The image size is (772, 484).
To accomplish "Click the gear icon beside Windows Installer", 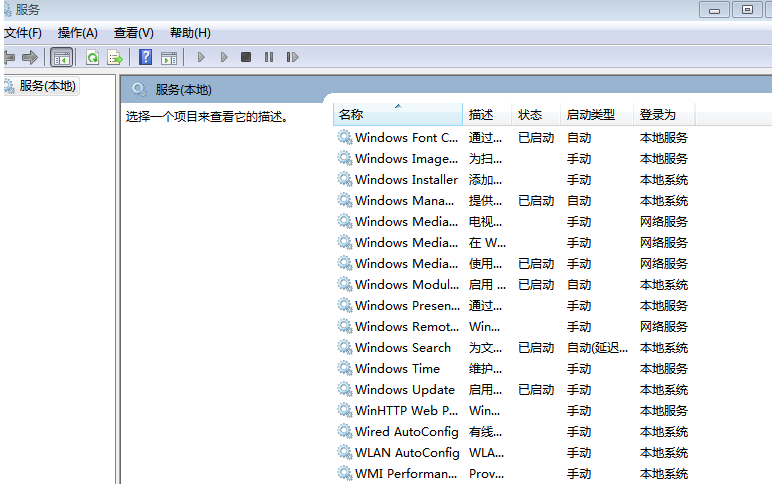I will tap(345, 180).
